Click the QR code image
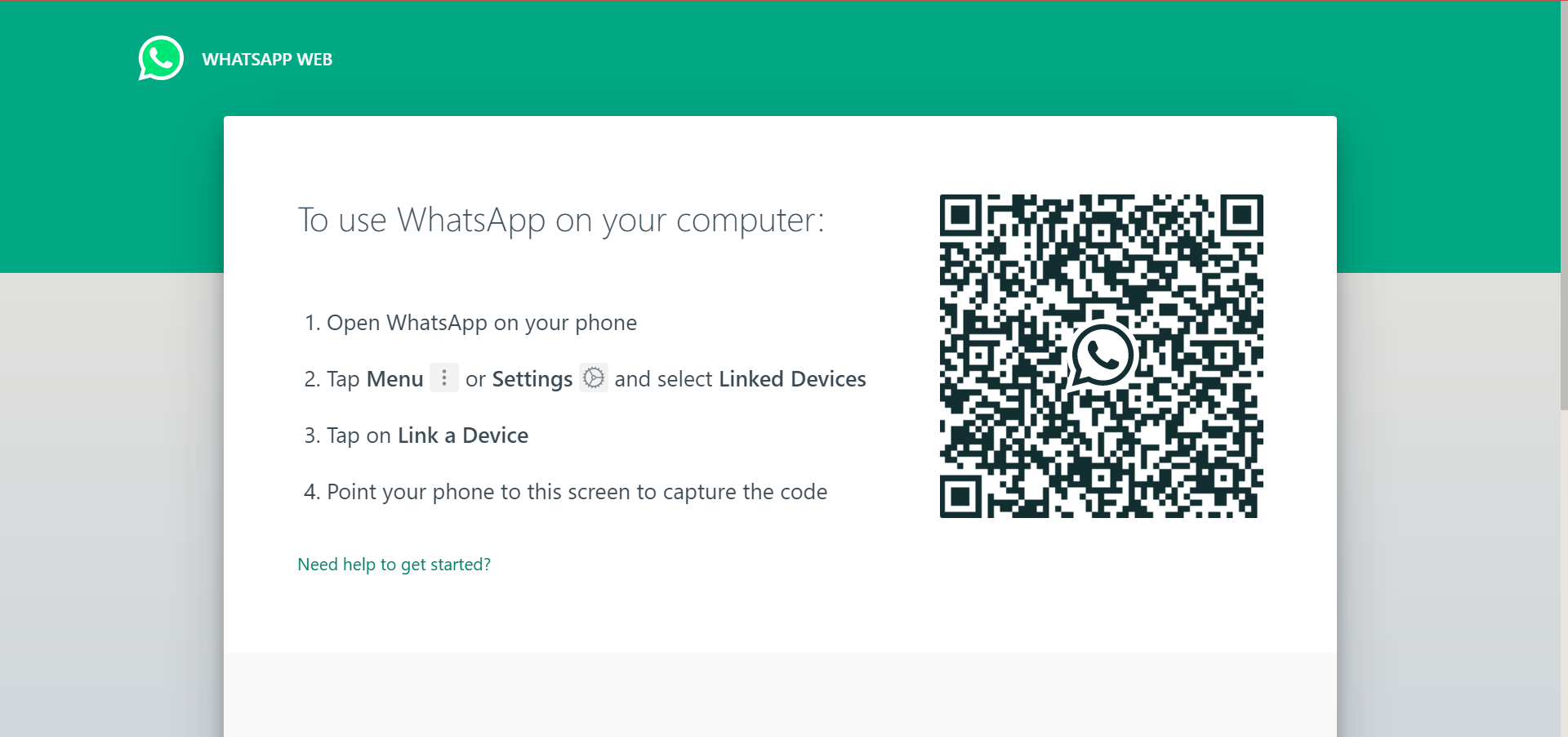The image size is (1568, 737). [1101, 356]
